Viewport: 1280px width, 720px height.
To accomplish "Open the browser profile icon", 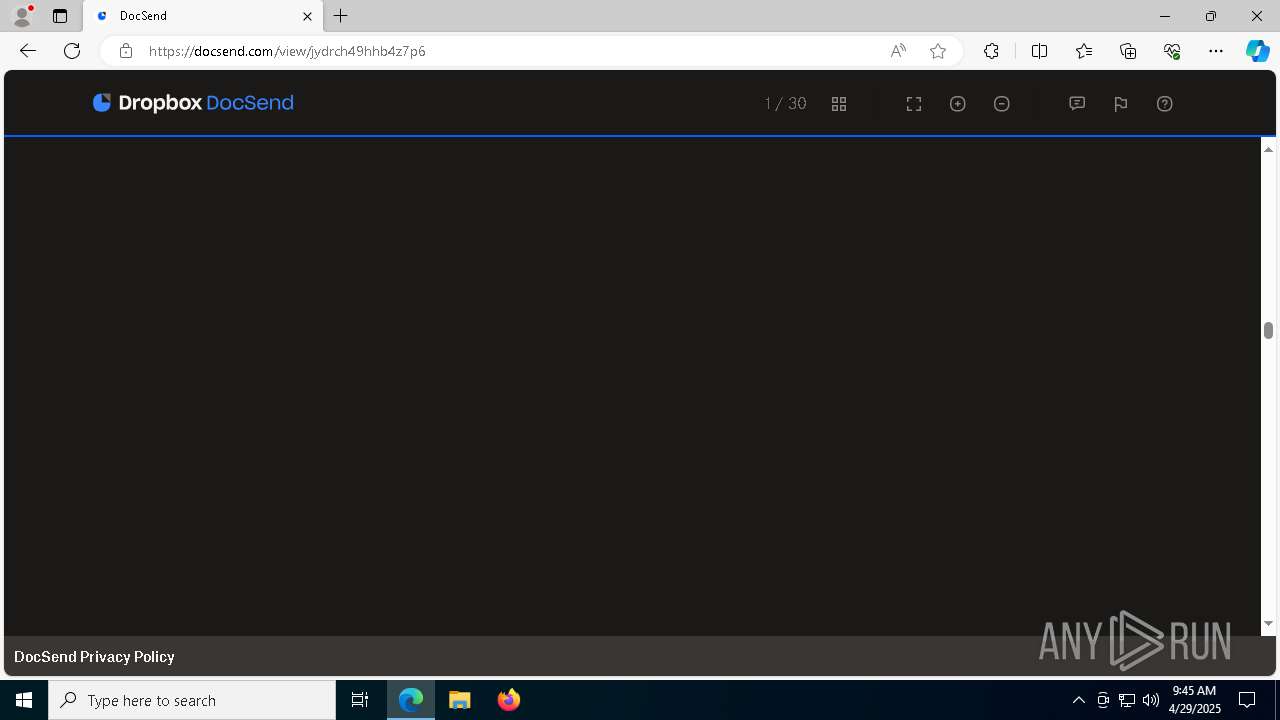I will pos(21,16).
